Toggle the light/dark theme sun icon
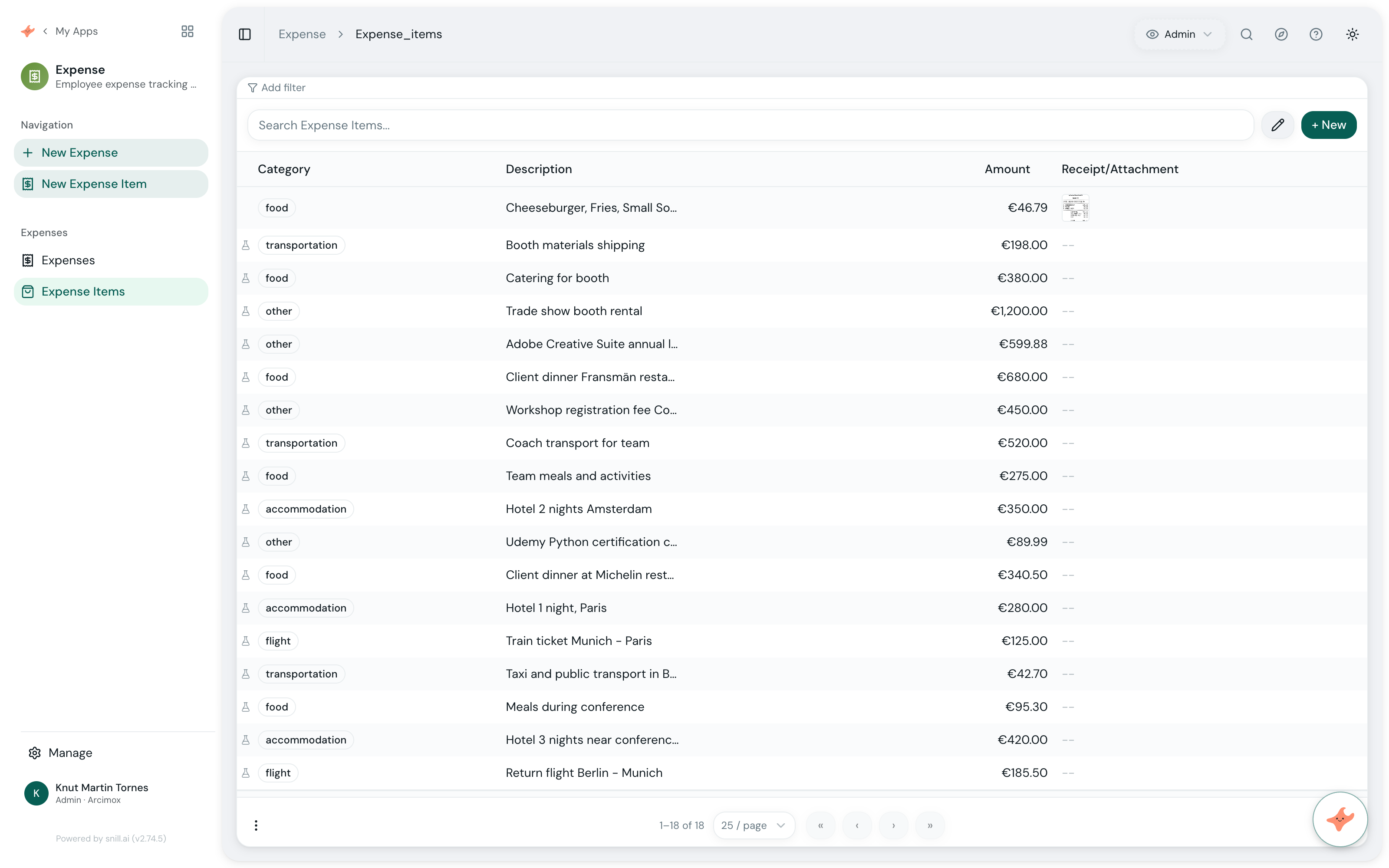This screenshot has height=868, width=1389. point(1352,34)
